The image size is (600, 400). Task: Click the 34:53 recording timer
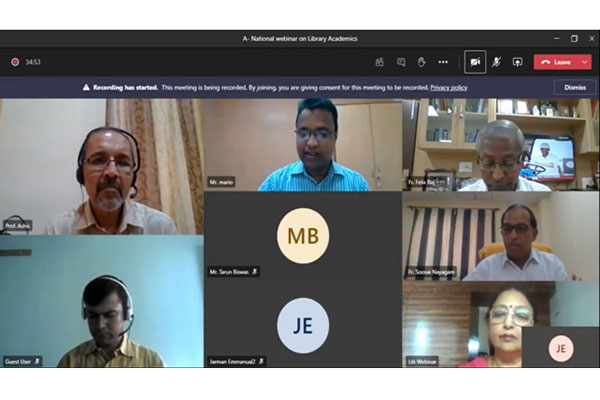[x=33, y=62]
